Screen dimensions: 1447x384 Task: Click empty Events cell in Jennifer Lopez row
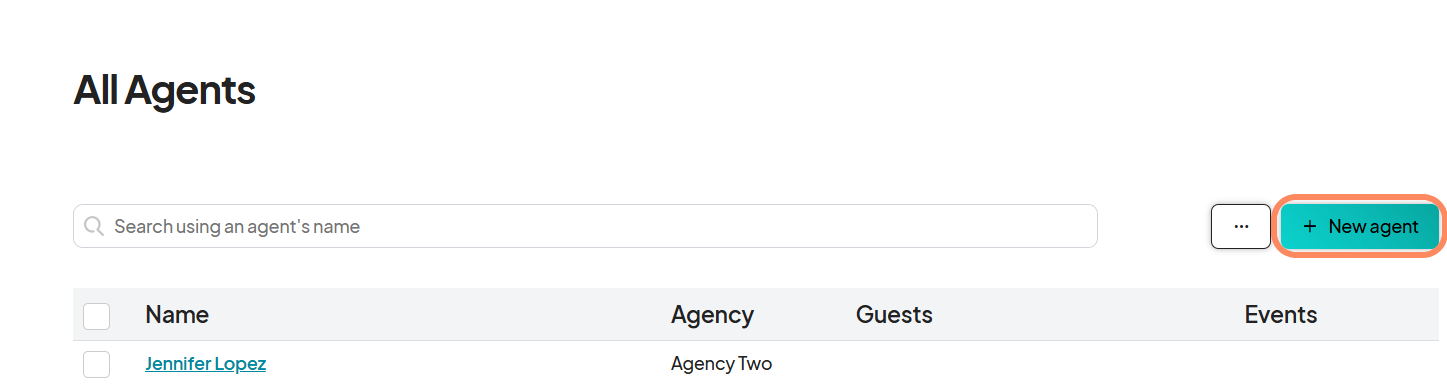click(x=1338, y=364)
